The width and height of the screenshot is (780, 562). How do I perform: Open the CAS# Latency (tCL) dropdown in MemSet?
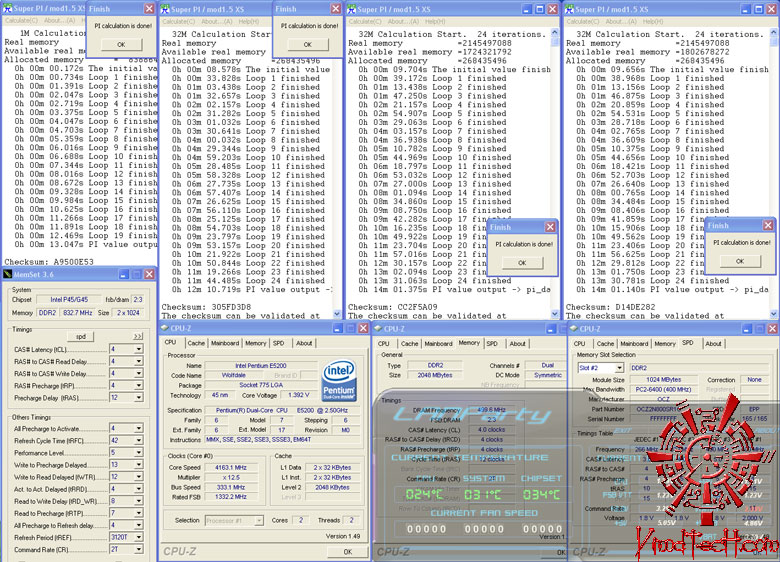point(139,349)
